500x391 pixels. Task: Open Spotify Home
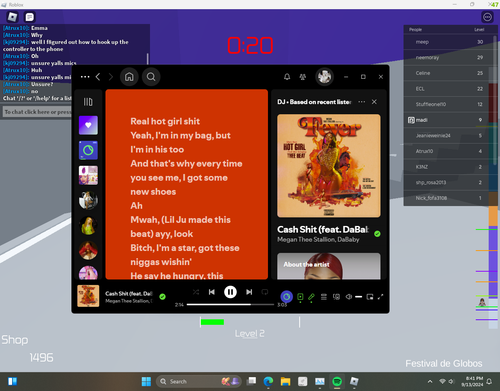coord(129,77)
